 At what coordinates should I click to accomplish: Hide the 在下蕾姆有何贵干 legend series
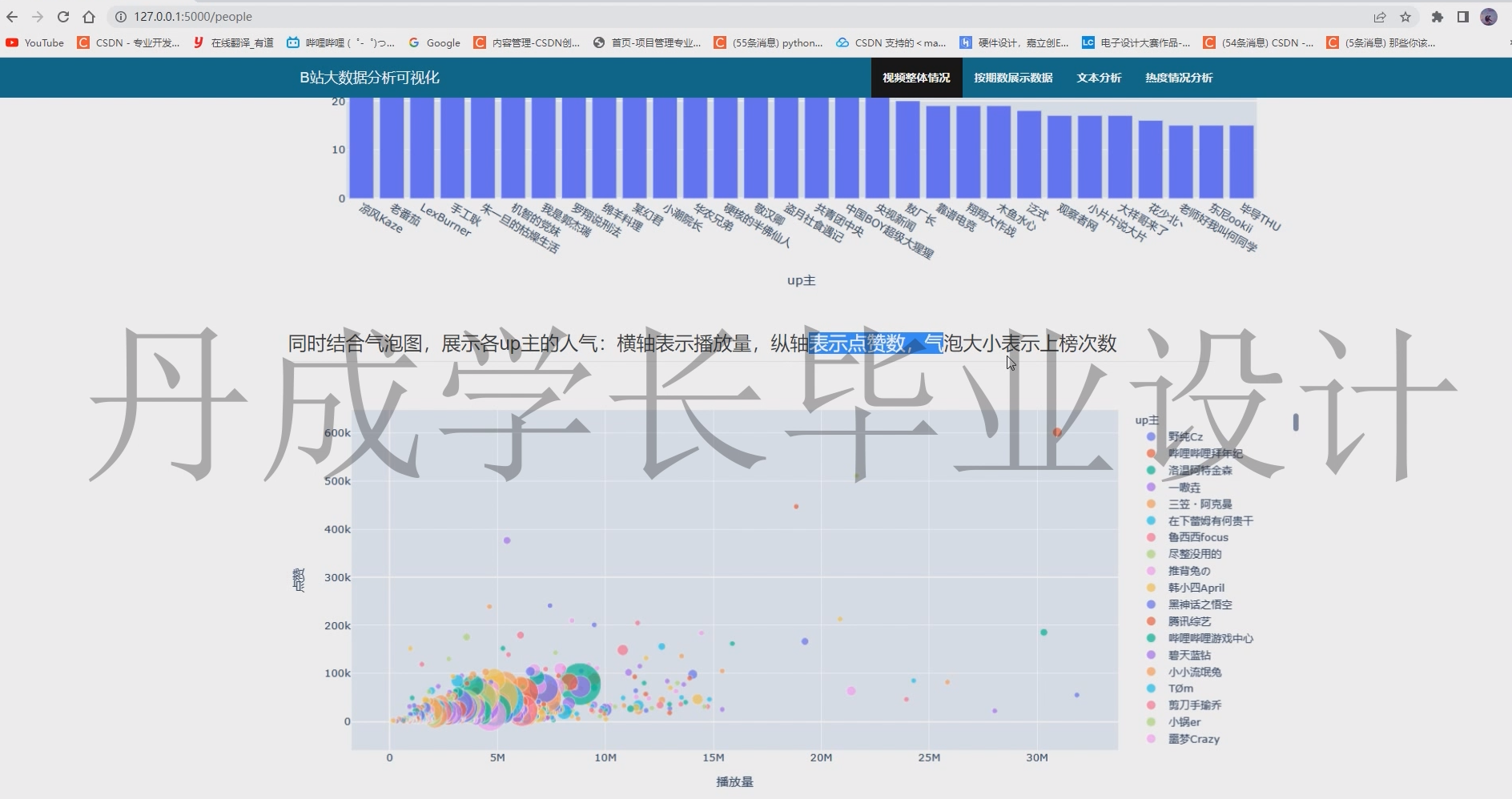1200,521
